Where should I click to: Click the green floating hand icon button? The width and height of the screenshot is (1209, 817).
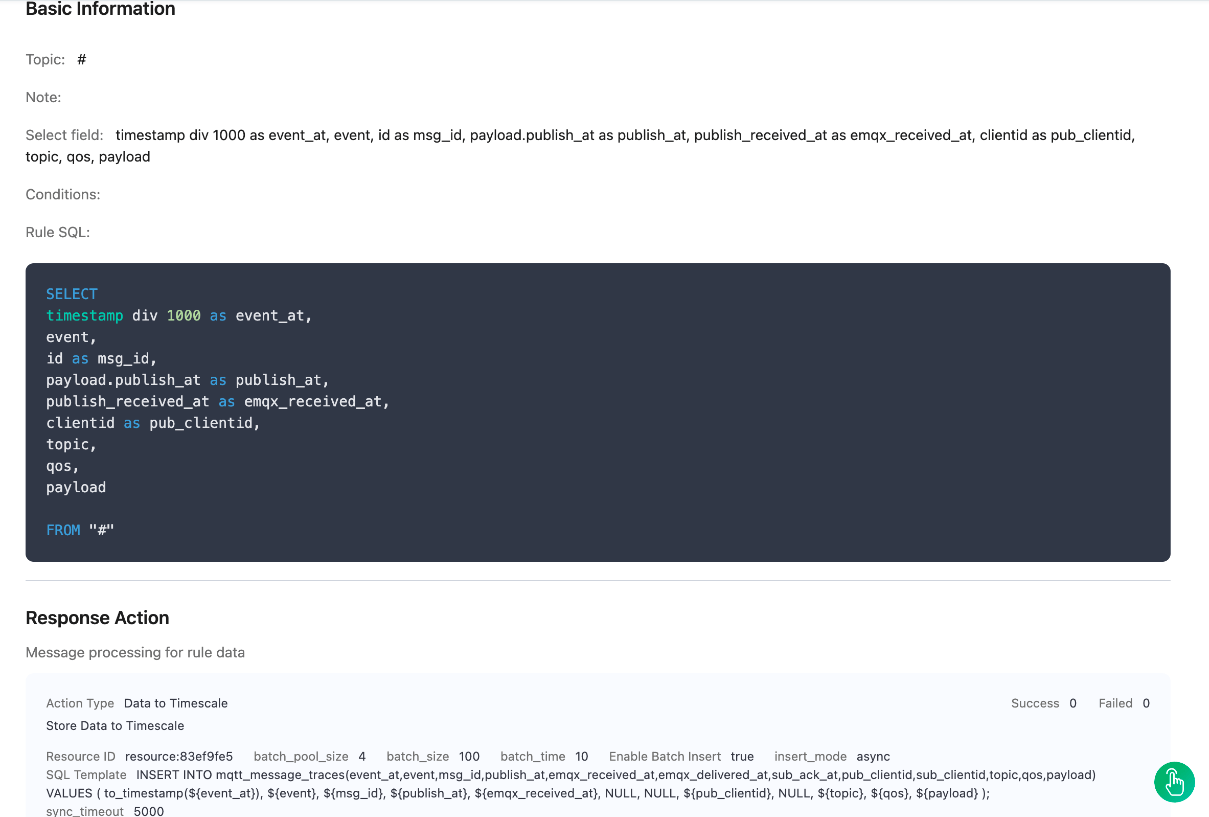pos(1174,782)
